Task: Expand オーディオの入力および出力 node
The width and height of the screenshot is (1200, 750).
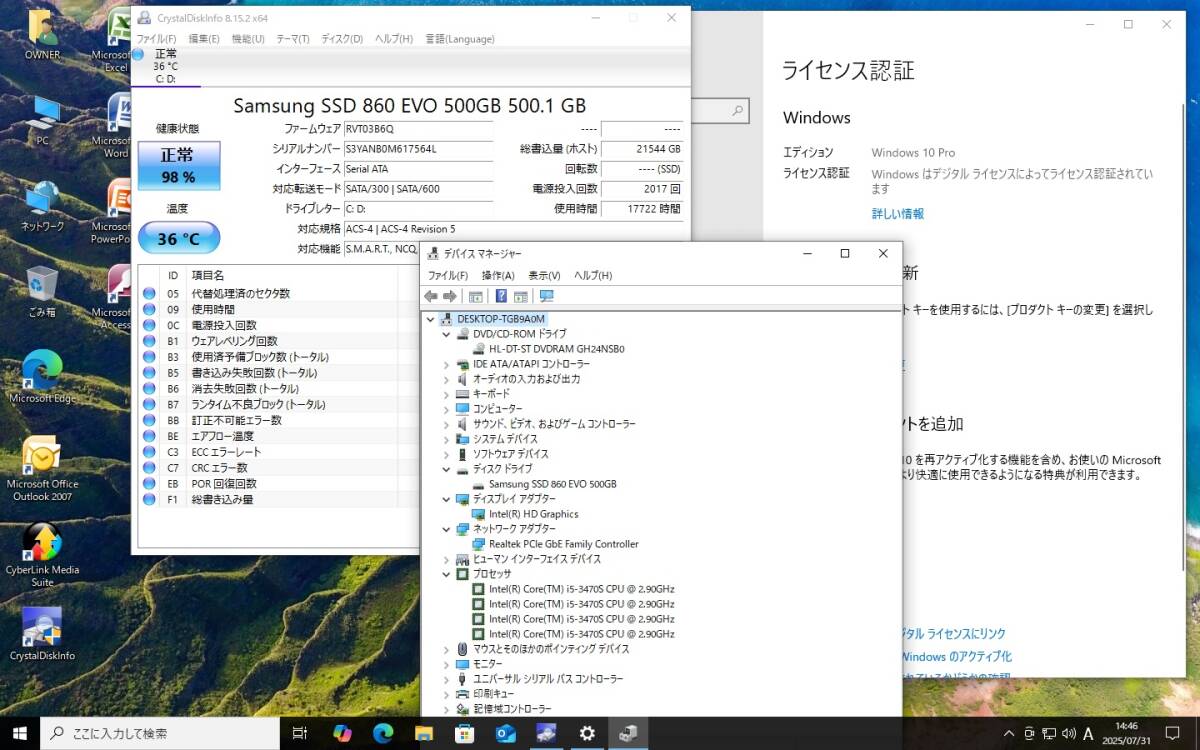Action: [x=446, y=379]
